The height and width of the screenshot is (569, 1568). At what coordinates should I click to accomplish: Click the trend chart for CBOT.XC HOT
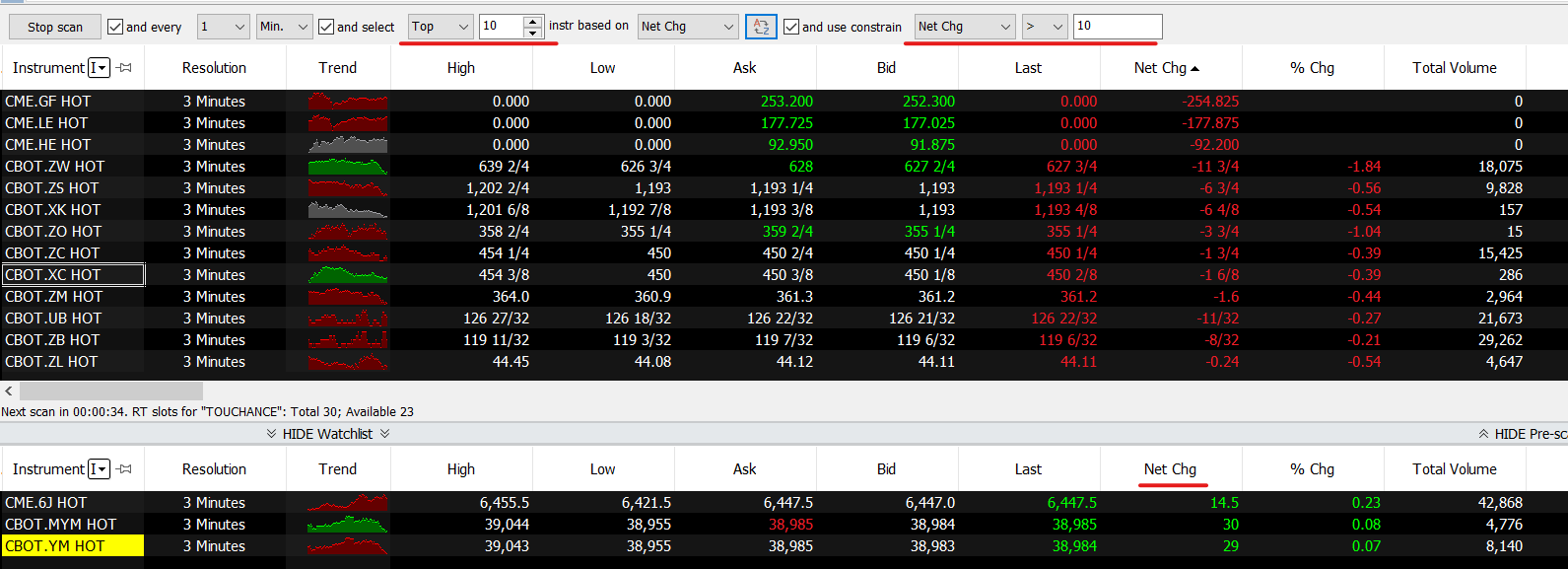[x=348, y=275]
